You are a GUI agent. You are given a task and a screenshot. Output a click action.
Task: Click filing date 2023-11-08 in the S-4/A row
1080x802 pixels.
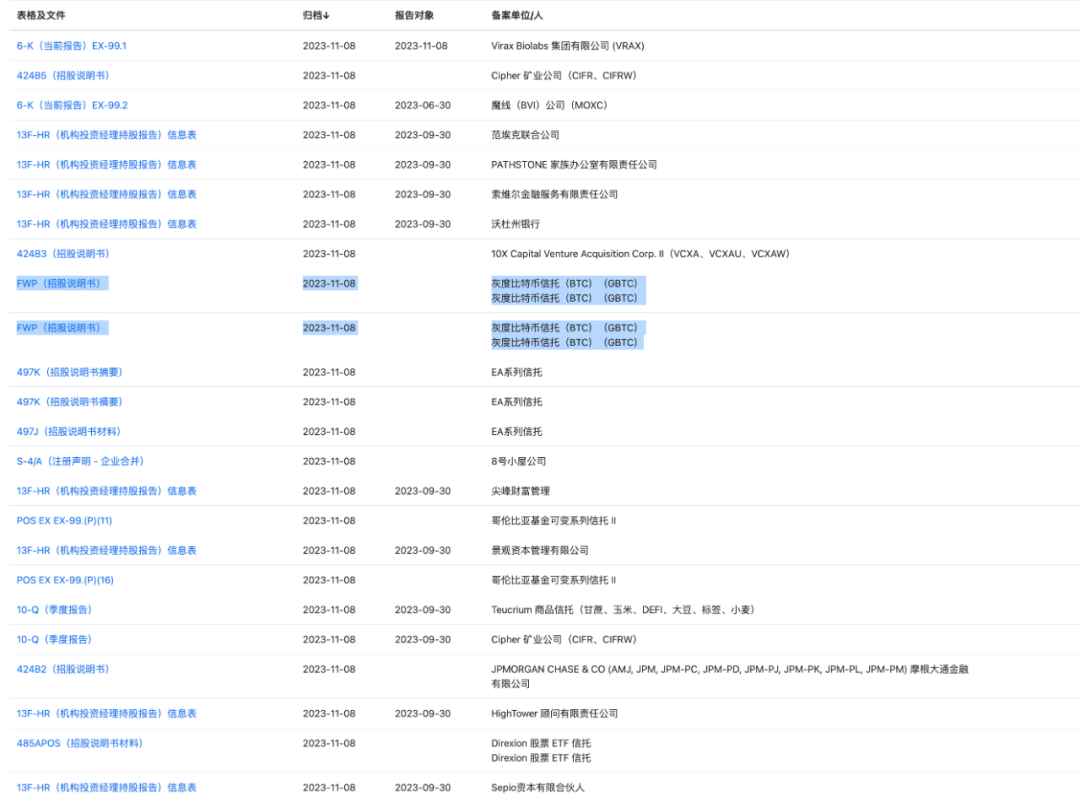click(x=329, y=461)
